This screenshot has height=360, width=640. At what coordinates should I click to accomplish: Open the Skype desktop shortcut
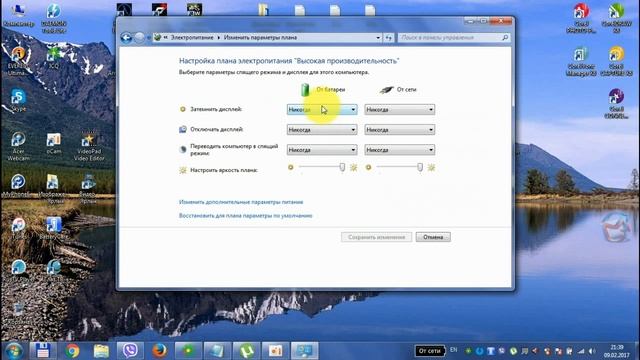pyautogui.click(x=18, y=100)
